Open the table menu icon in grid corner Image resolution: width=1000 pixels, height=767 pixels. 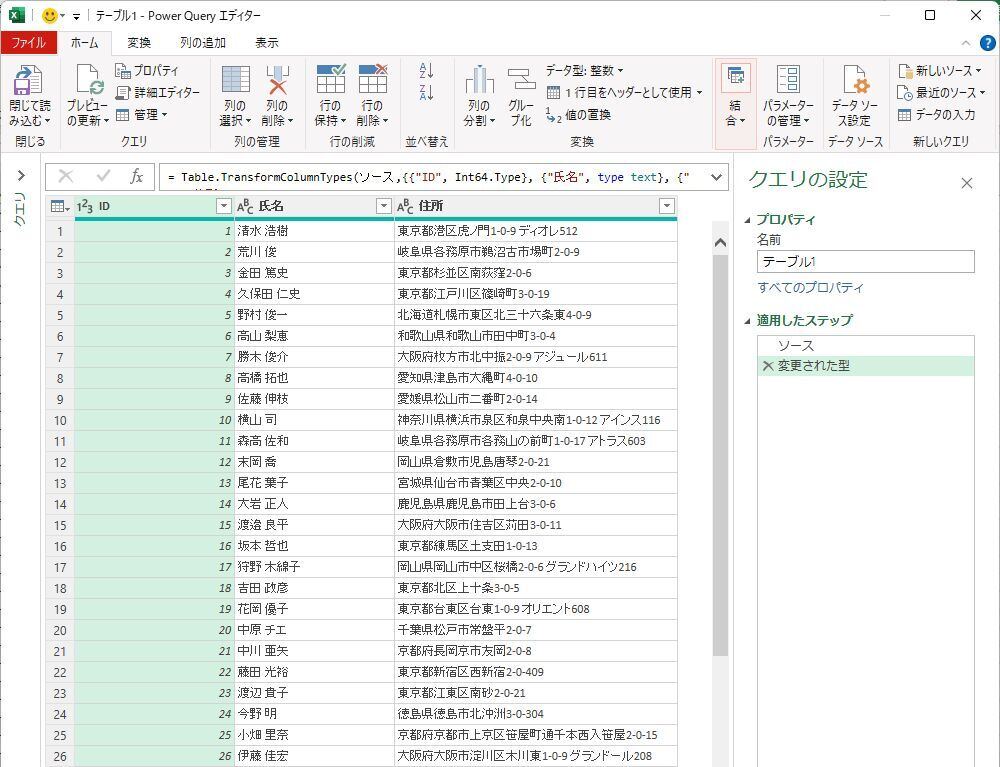[60, 206]
